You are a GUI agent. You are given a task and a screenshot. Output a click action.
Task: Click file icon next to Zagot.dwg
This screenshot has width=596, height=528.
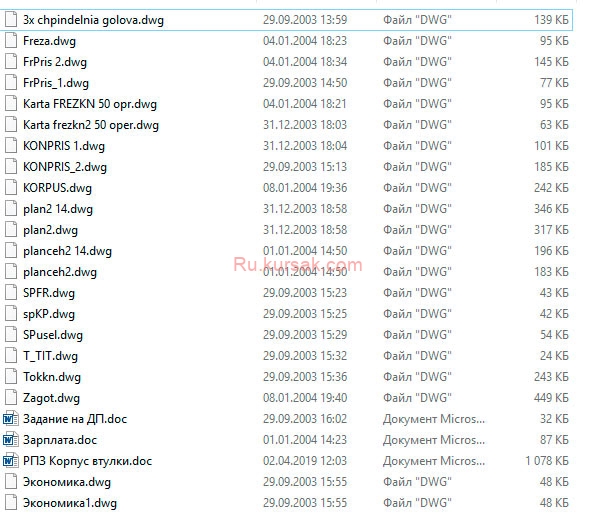11,398
